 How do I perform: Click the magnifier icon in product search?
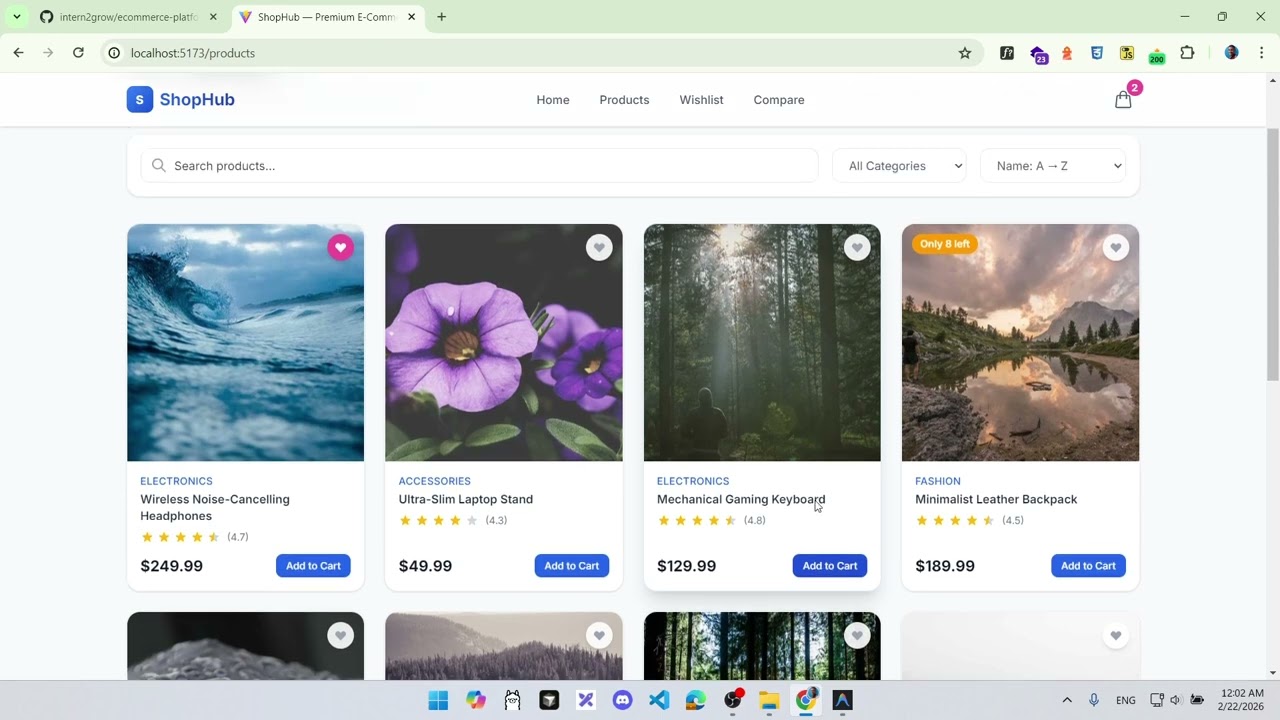pos(158,166)
